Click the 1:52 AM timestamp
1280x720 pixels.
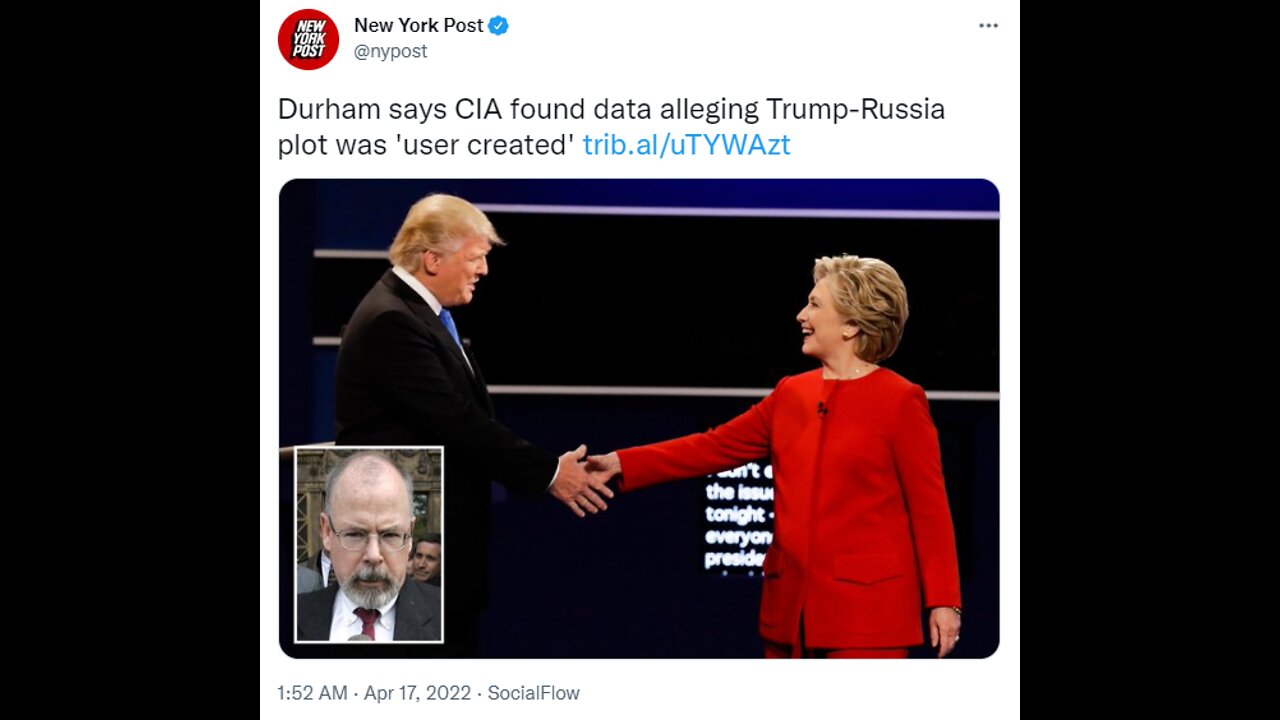tap(312, 693)
